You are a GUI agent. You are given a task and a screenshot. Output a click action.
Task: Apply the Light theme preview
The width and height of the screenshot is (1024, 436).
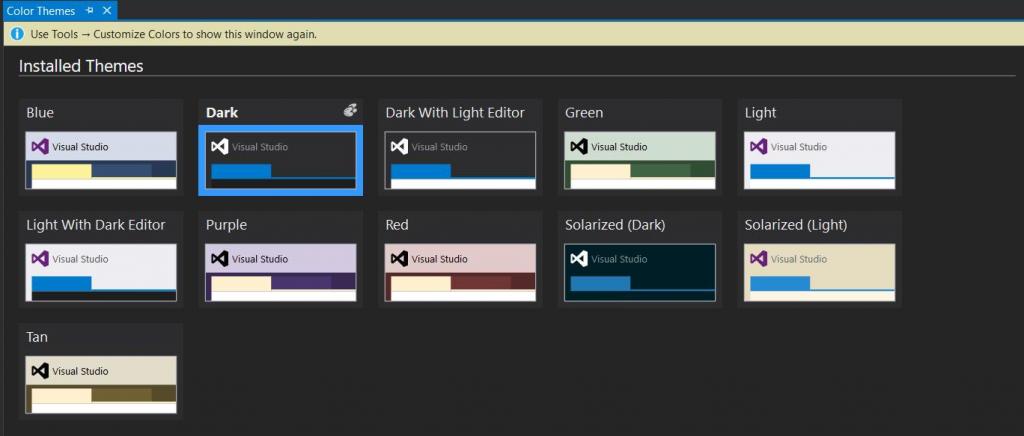point(820,161)
